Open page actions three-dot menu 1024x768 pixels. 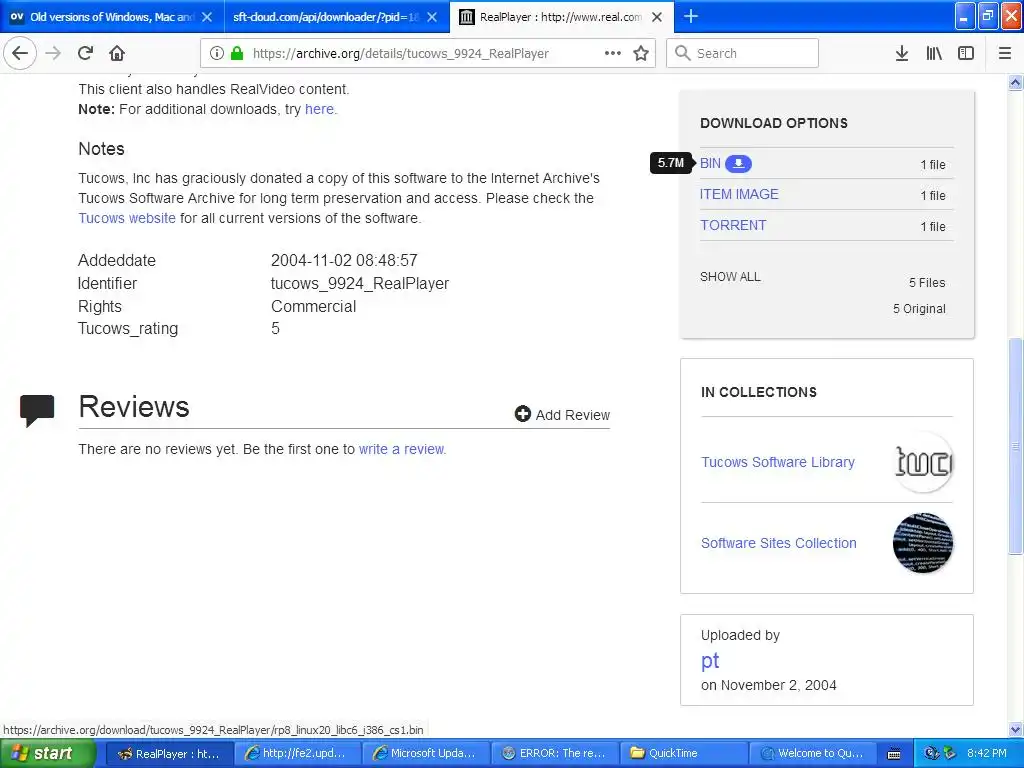pos(613,54)
